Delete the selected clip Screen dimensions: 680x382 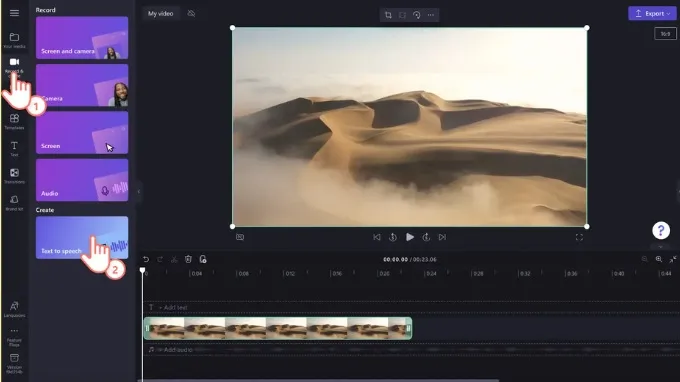click(188, 259)
